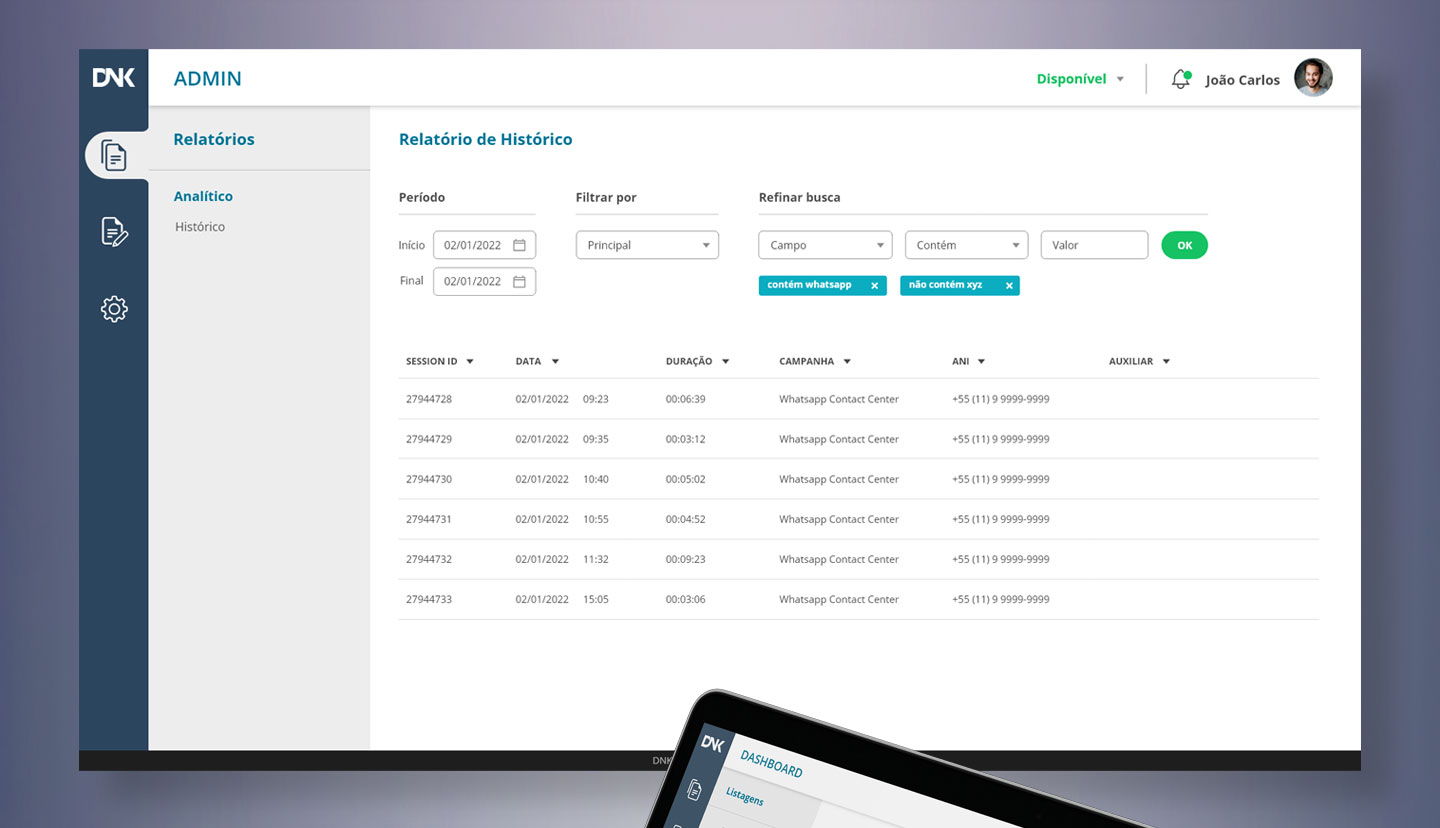Select Analítico in the reports menu
This screenshot has width=1440, height=828.
click(x=203, y=196)
